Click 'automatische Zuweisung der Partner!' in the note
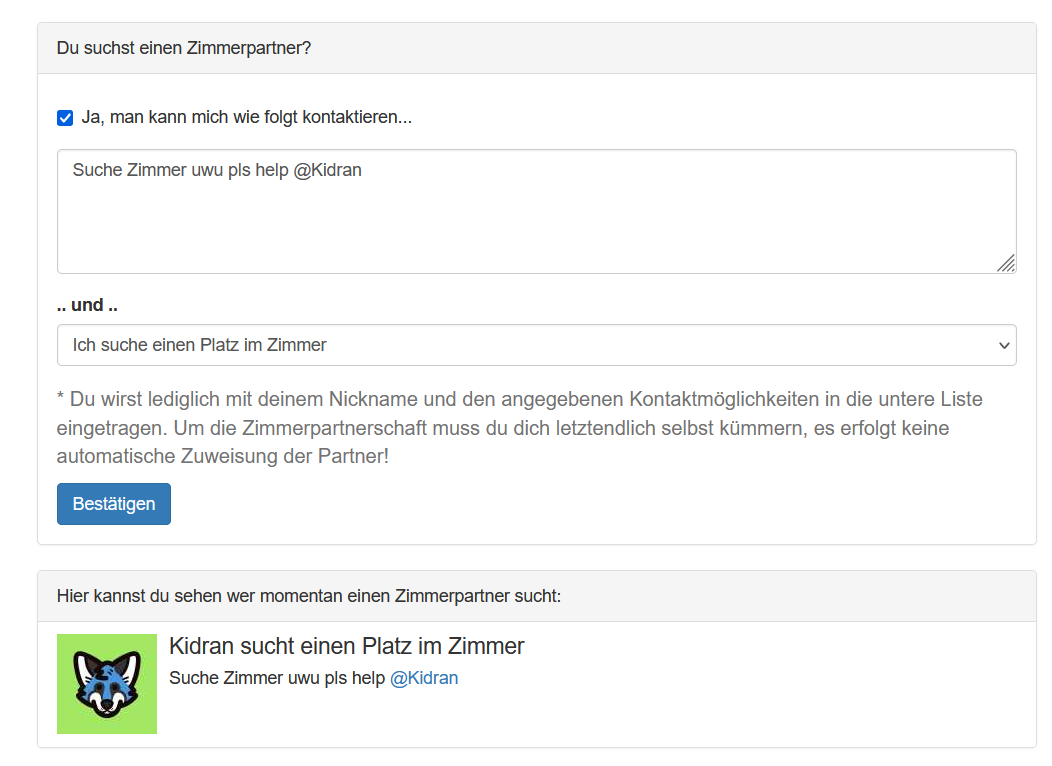 (x=222, y=457)
